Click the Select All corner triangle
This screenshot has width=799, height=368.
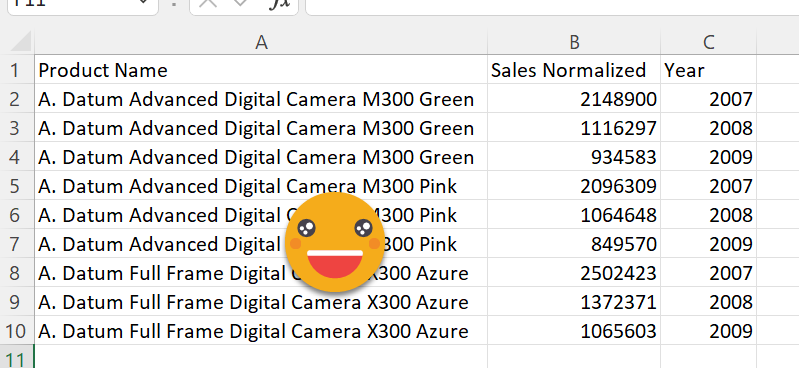(20, 42)
